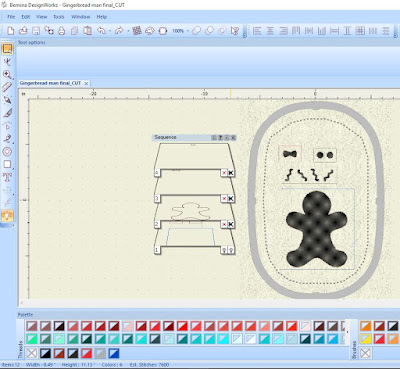Select the Gingerbread man final_CUT tab

(50, 83)
